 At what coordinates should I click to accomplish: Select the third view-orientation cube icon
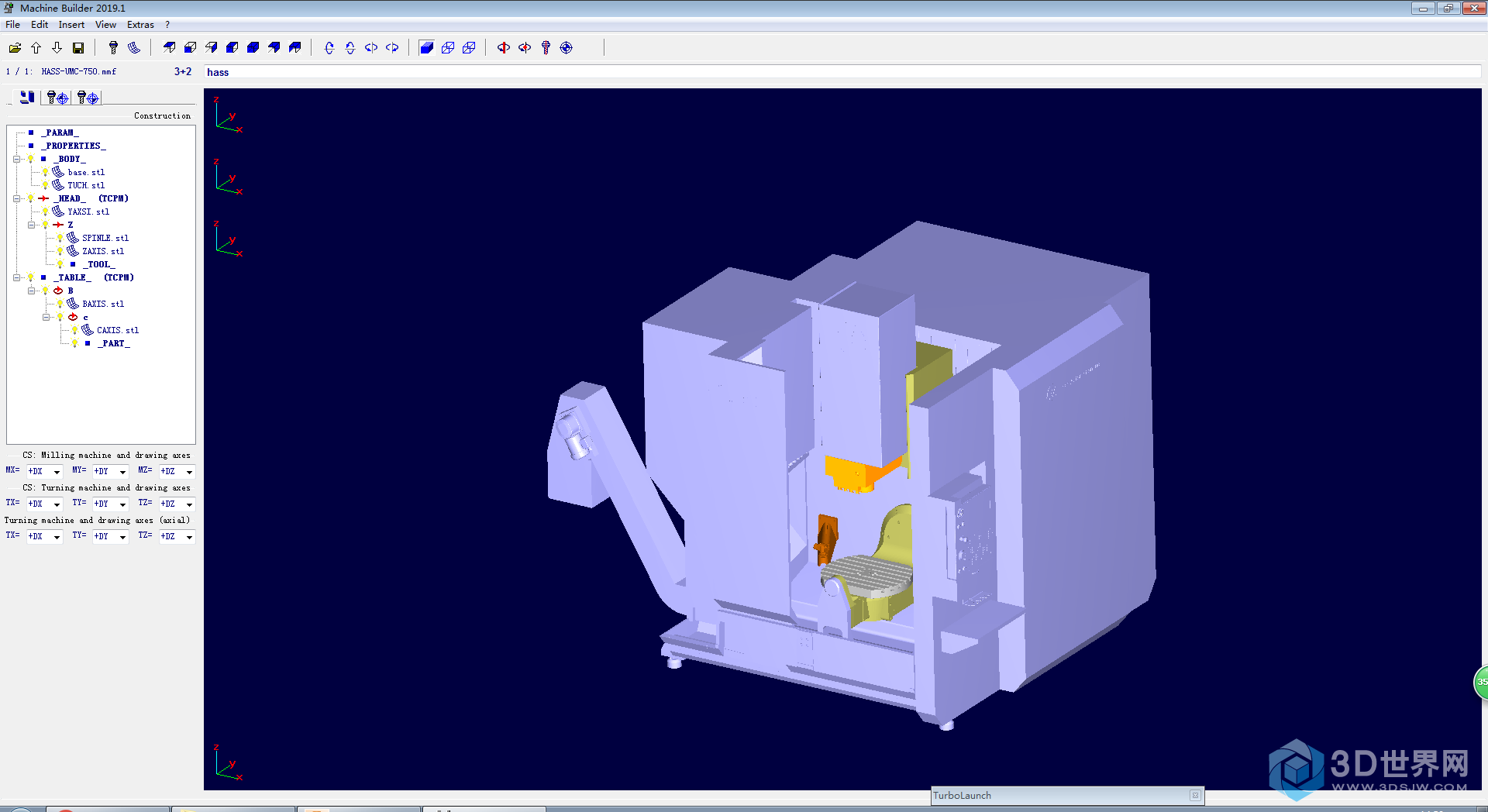pos(211,48)
